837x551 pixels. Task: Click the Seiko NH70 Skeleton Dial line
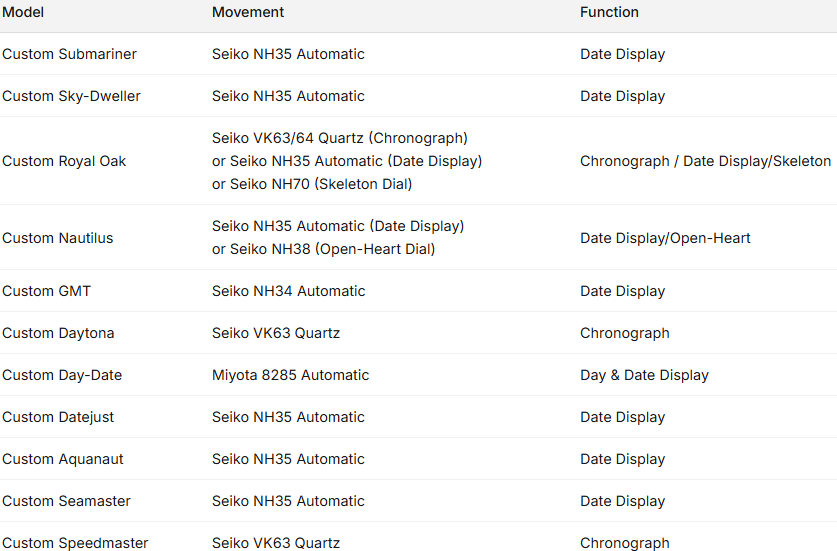(x=312, y=184)
